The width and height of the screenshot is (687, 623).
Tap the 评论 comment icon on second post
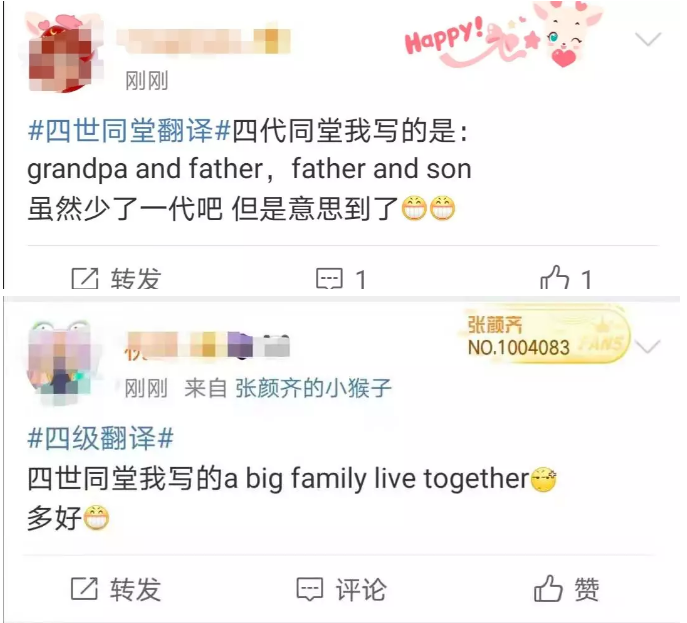point(310,589)
